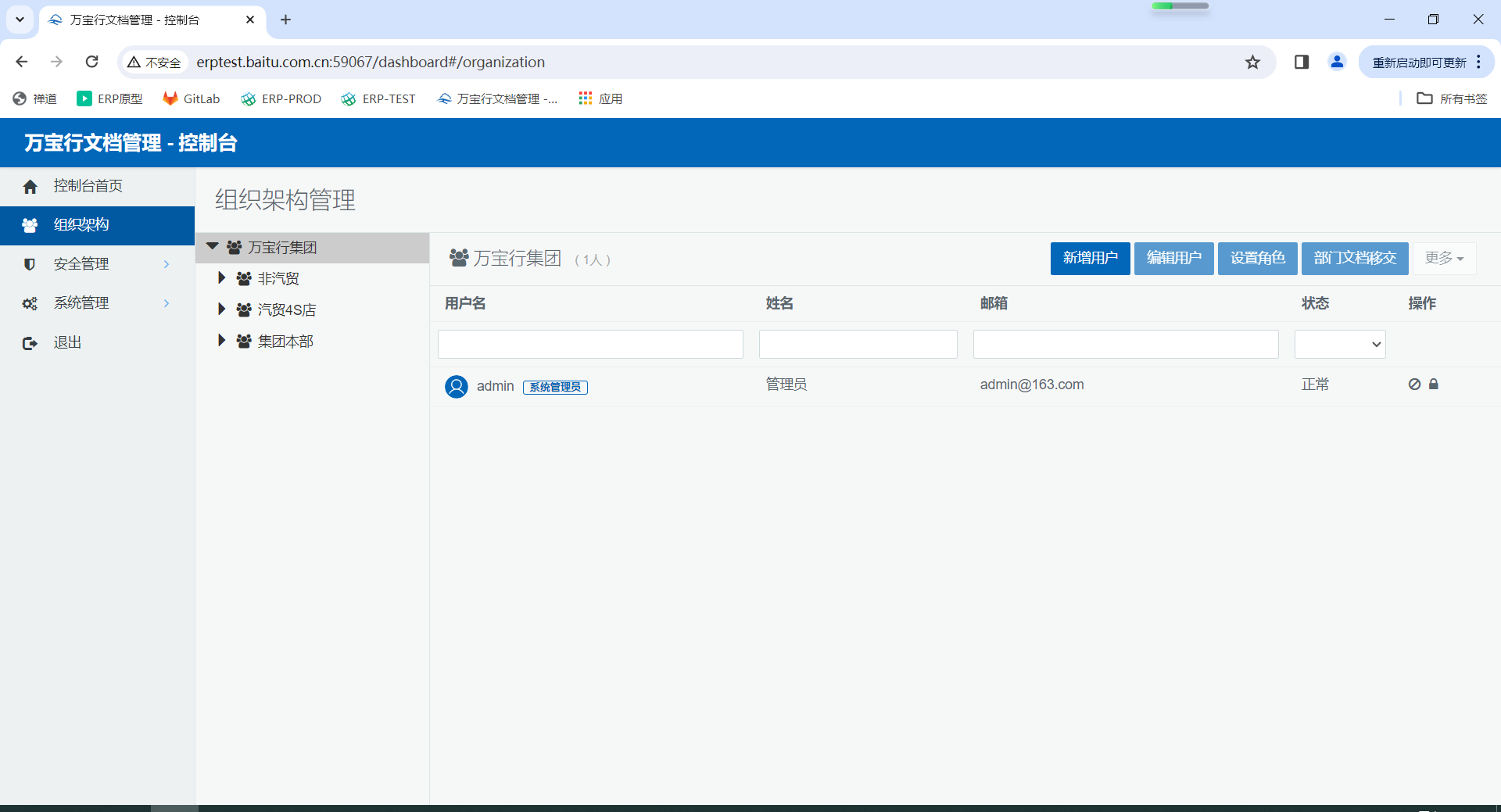
Task: Reload the page with refresh icon
Action: pyautogui.click(x=92, y=62)
